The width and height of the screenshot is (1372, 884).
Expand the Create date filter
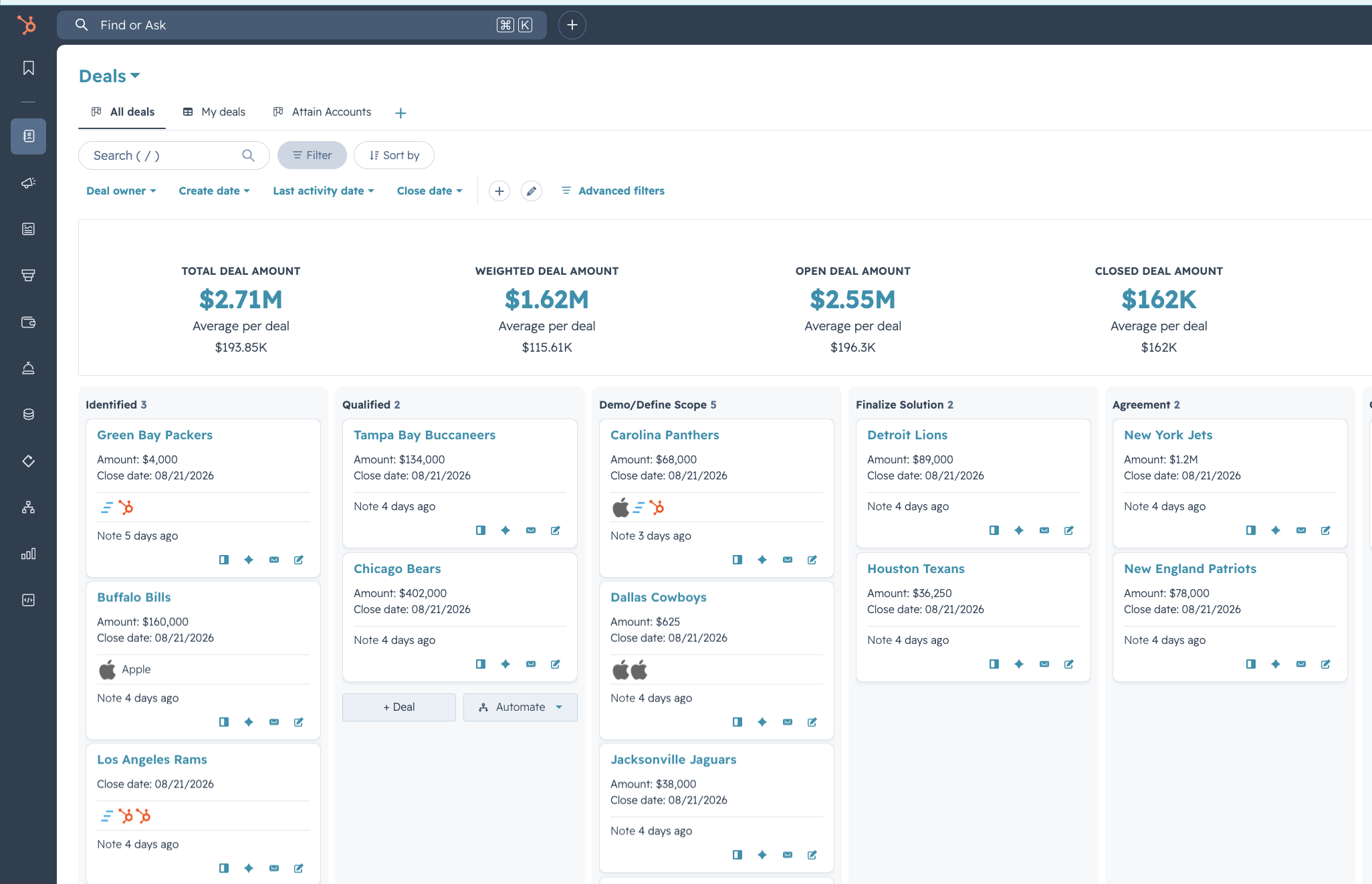pyautogui.click(x=214, y=191)
